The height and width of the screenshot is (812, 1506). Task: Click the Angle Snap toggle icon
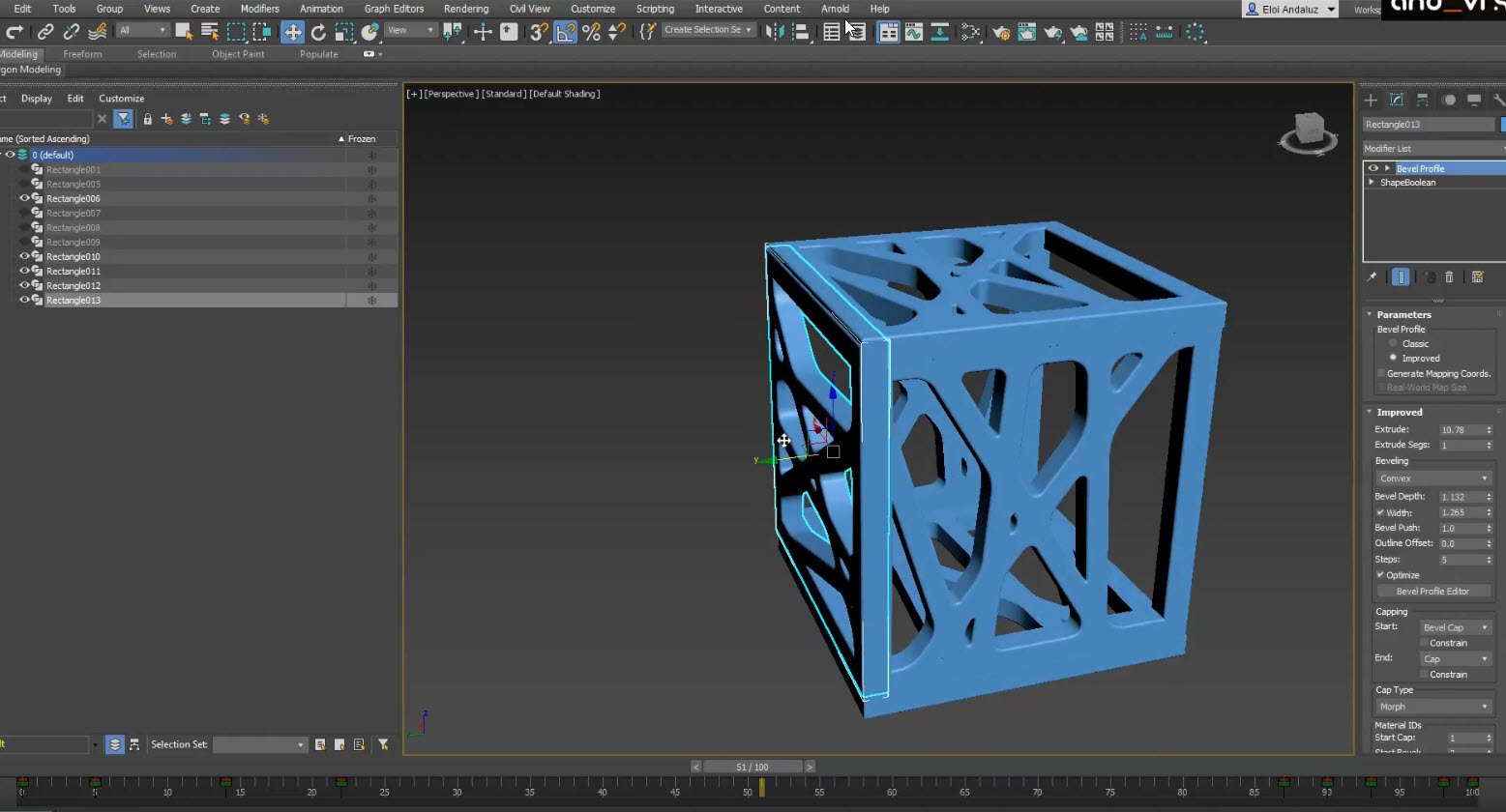[x=566, y=32]
